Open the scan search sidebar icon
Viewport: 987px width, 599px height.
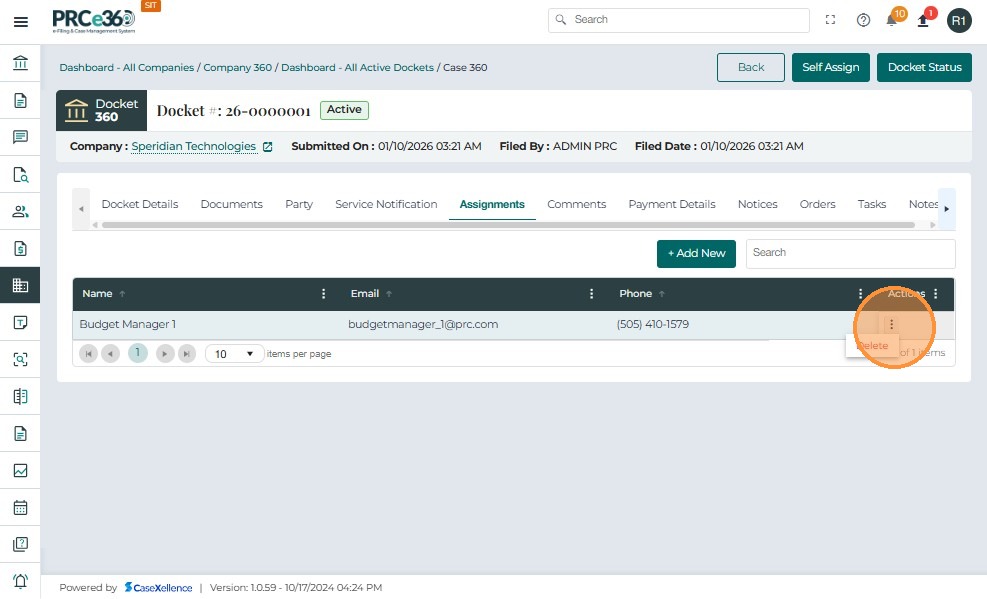click(x=20, y=359)
